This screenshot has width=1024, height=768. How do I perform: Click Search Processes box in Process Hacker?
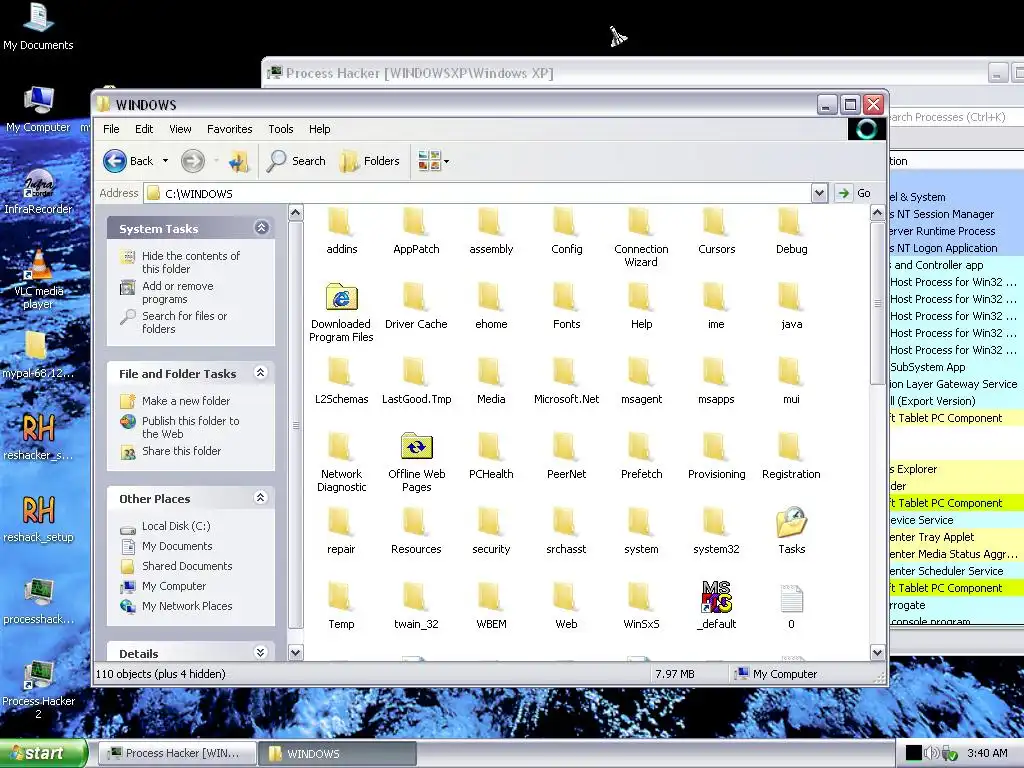pyautogui.click(x=955, y=117)
